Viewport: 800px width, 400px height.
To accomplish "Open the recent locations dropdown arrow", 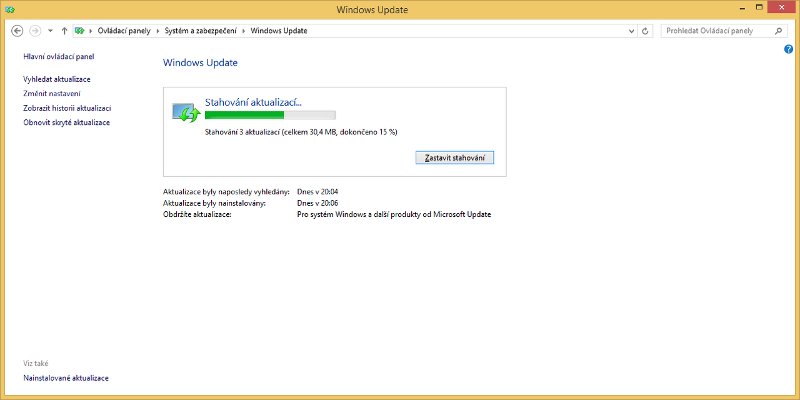I will [x=51, y=31].
